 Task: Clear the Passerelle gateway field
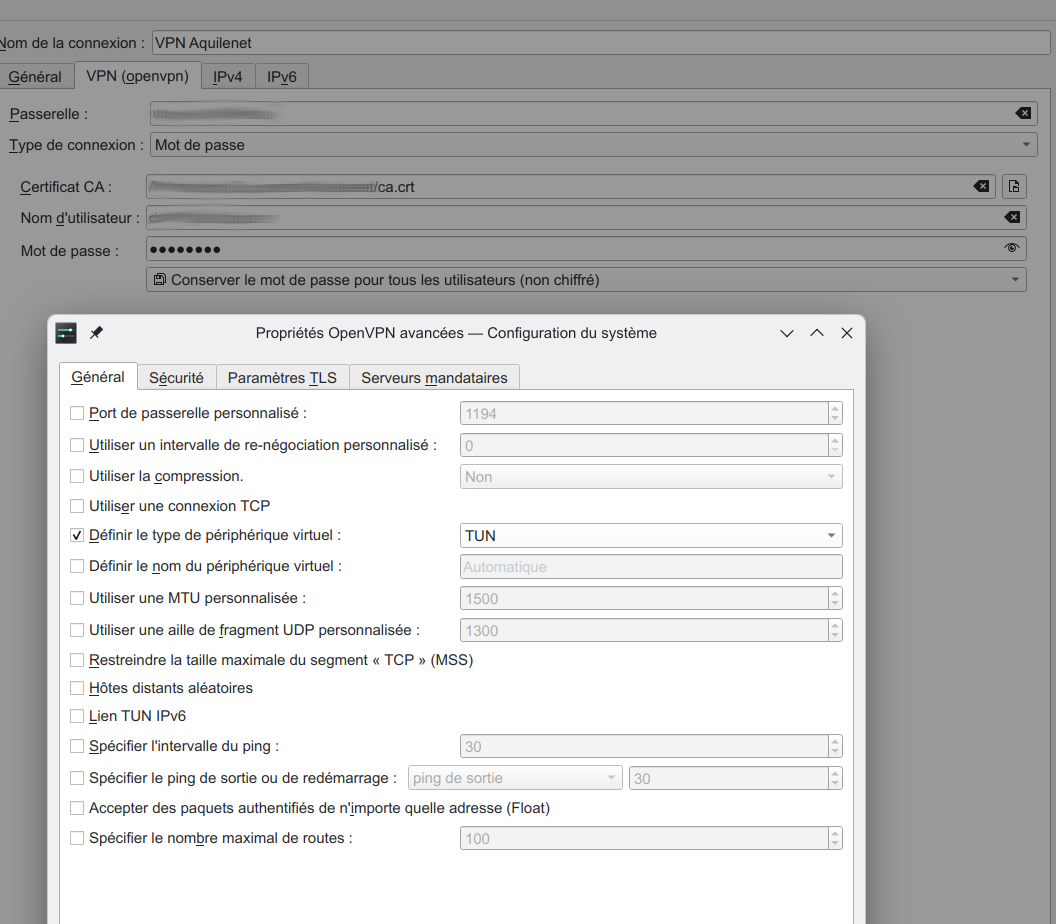pyautogui.click(x=1023, y=114)
